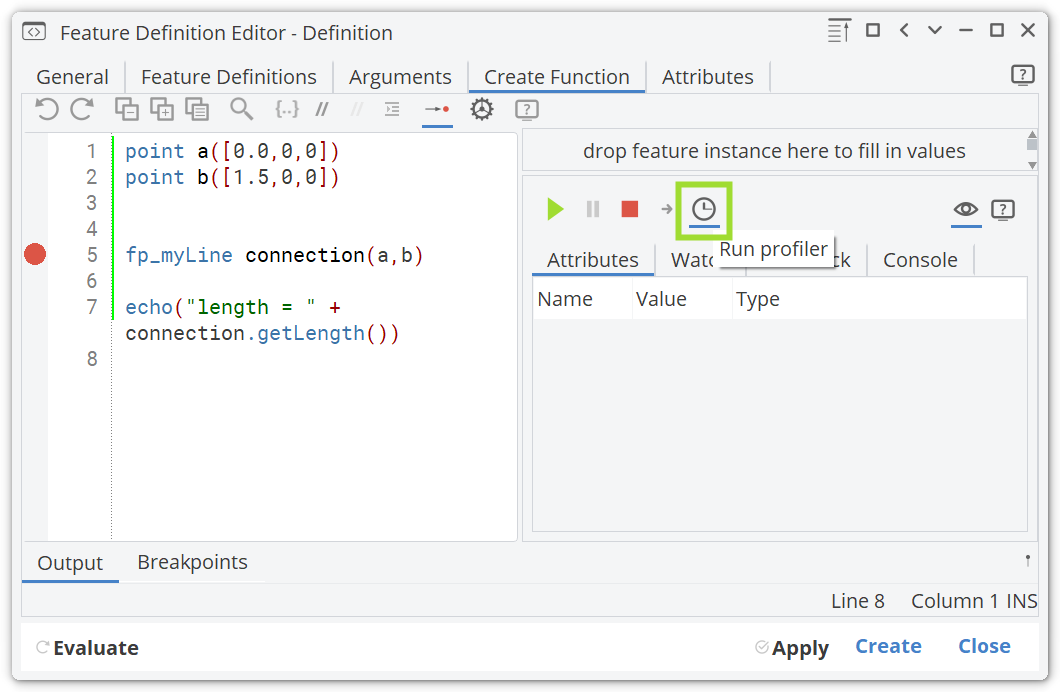Click the greyed-out uncomment icon
The width and height of the screenshot is (1060, 692).
(x=357, y=109)
